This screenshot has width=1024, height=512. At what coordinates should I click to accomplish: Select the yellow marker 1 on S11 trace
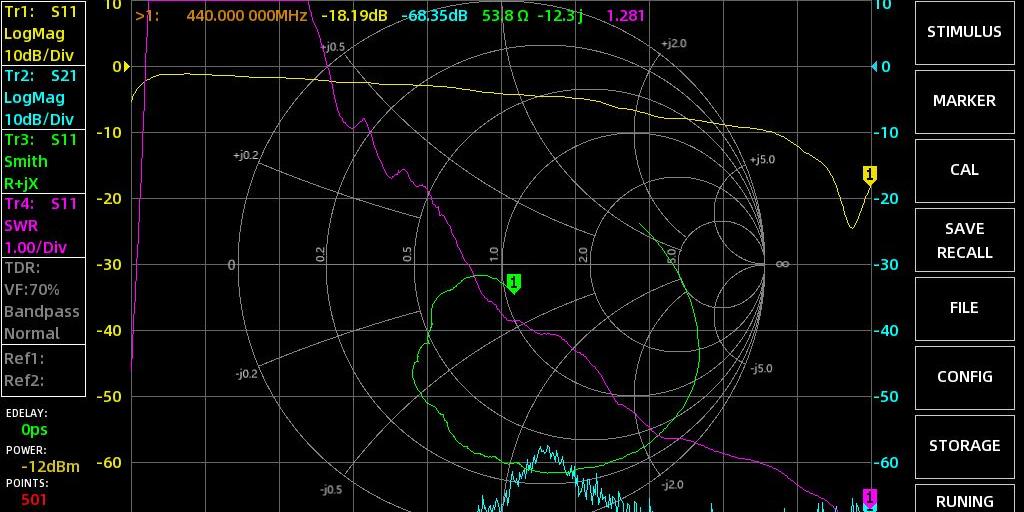pos(869,175)
